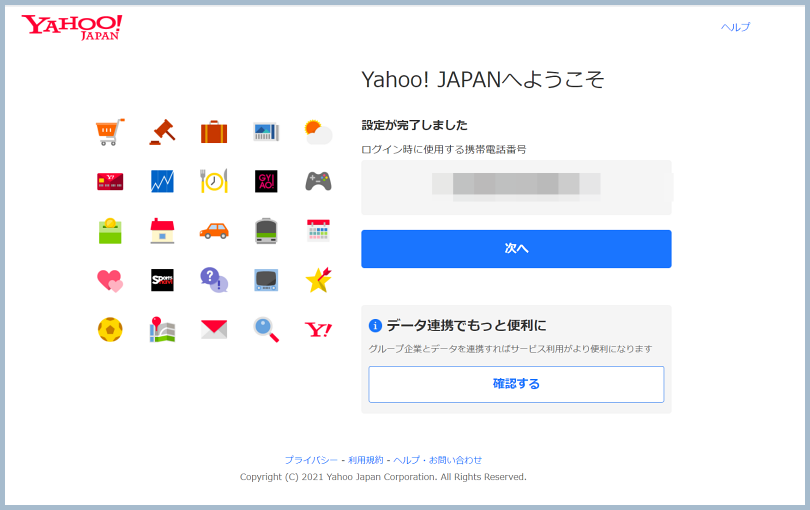Open the real estate house icon
This screenshot has height=510, width=810.
[x=162, y=231]
